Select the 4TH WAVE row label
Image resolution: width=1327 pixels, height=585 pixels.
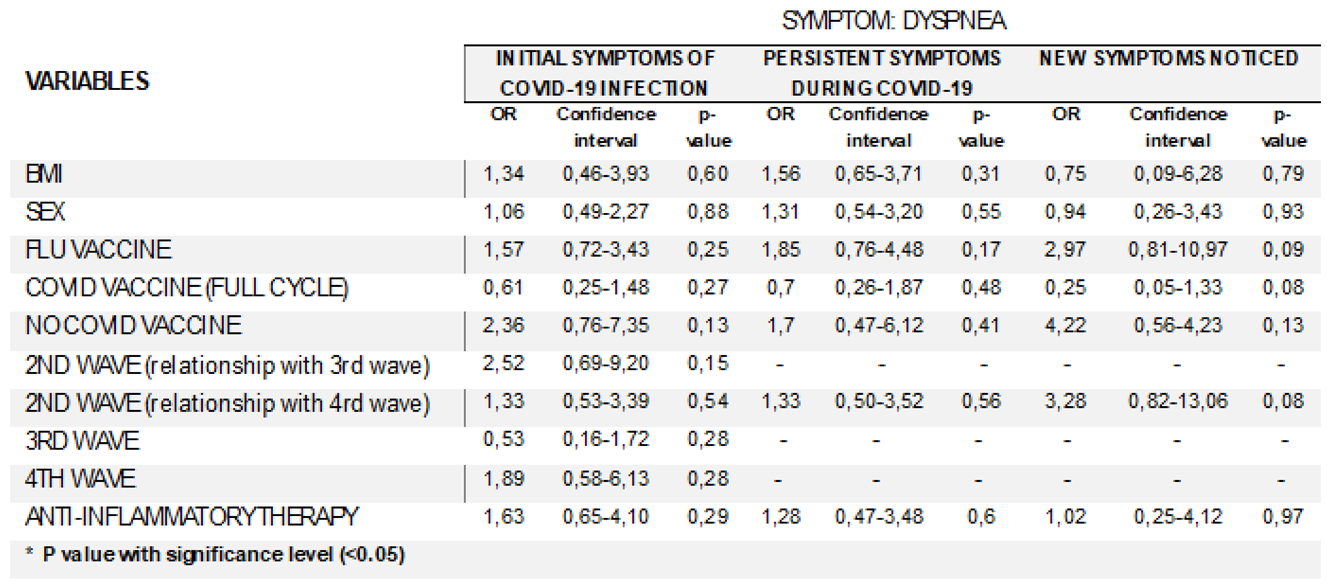[x=82, y=479]
